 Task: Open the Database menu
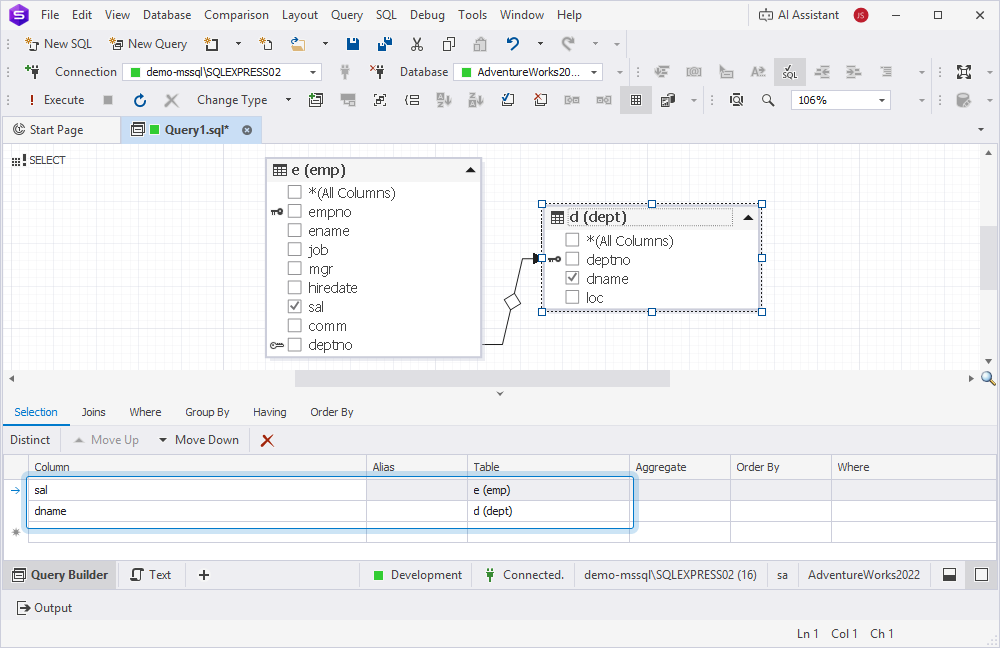[167, 15]
